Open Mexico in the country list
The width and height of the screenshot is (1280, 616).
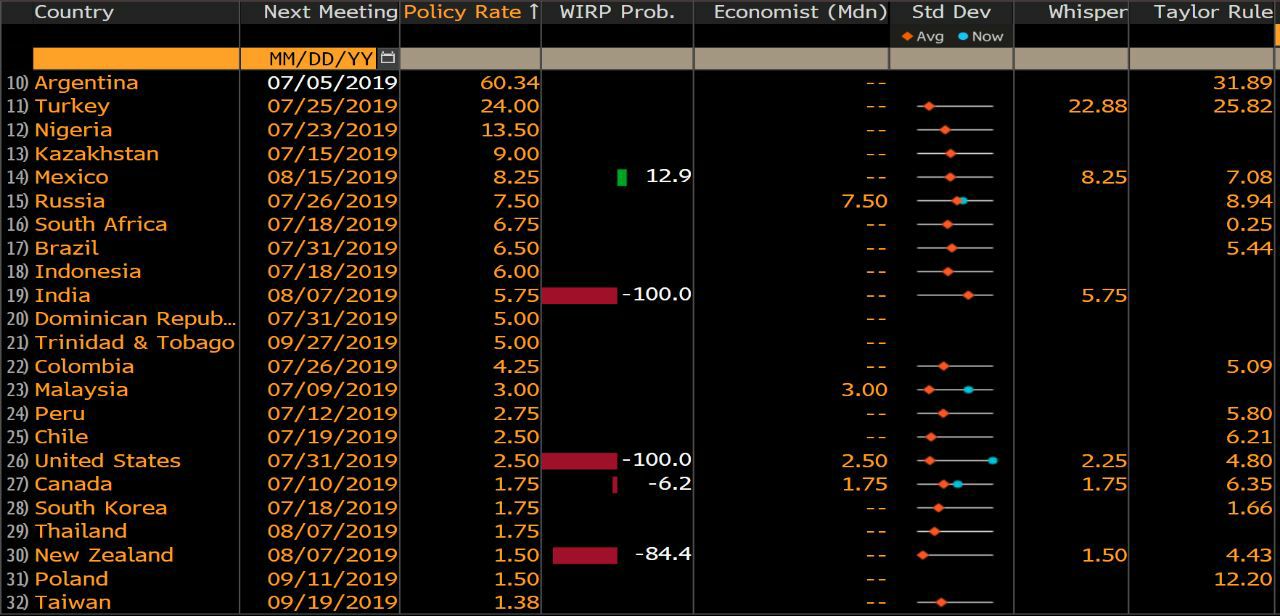tap(71, 177)
